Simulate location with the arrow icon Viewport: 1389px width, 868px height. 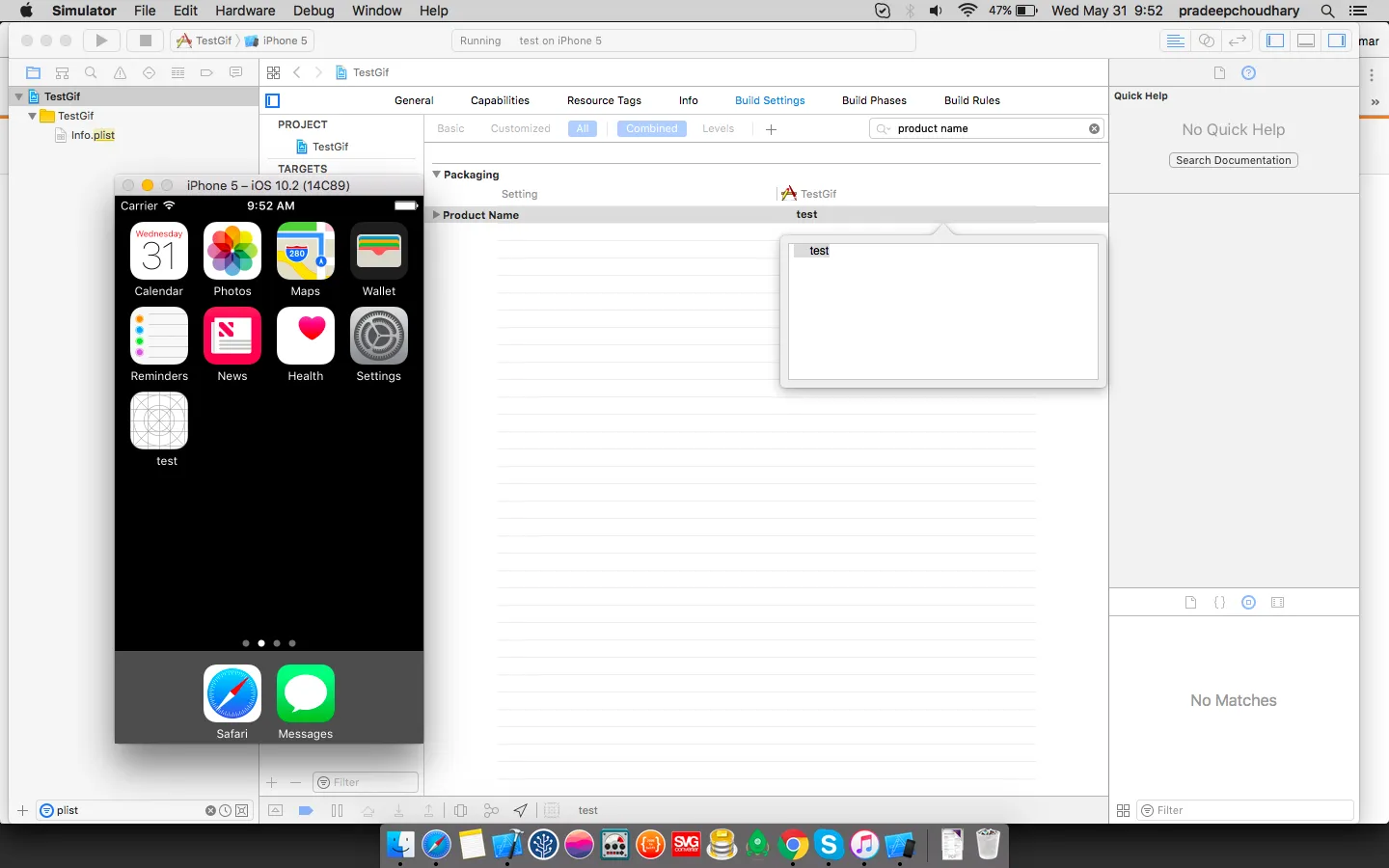521,811
